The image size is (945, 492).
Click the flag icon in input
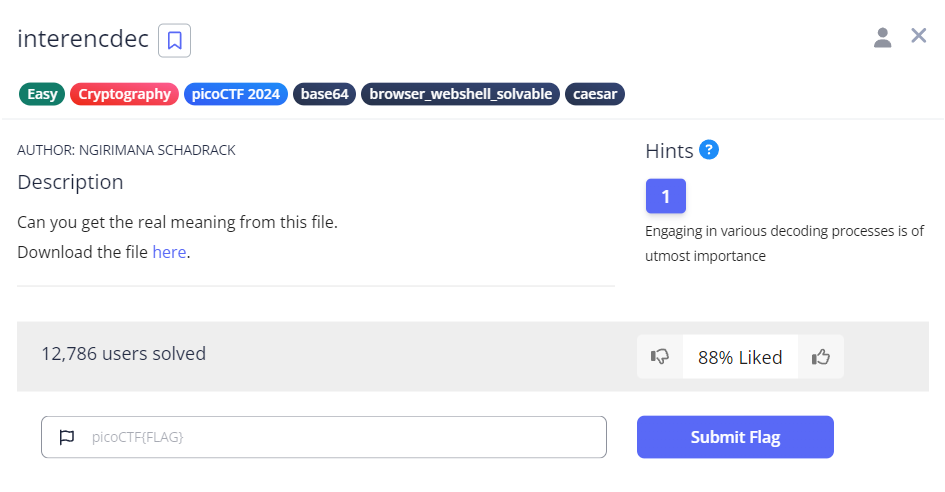(x=67, y=437)
